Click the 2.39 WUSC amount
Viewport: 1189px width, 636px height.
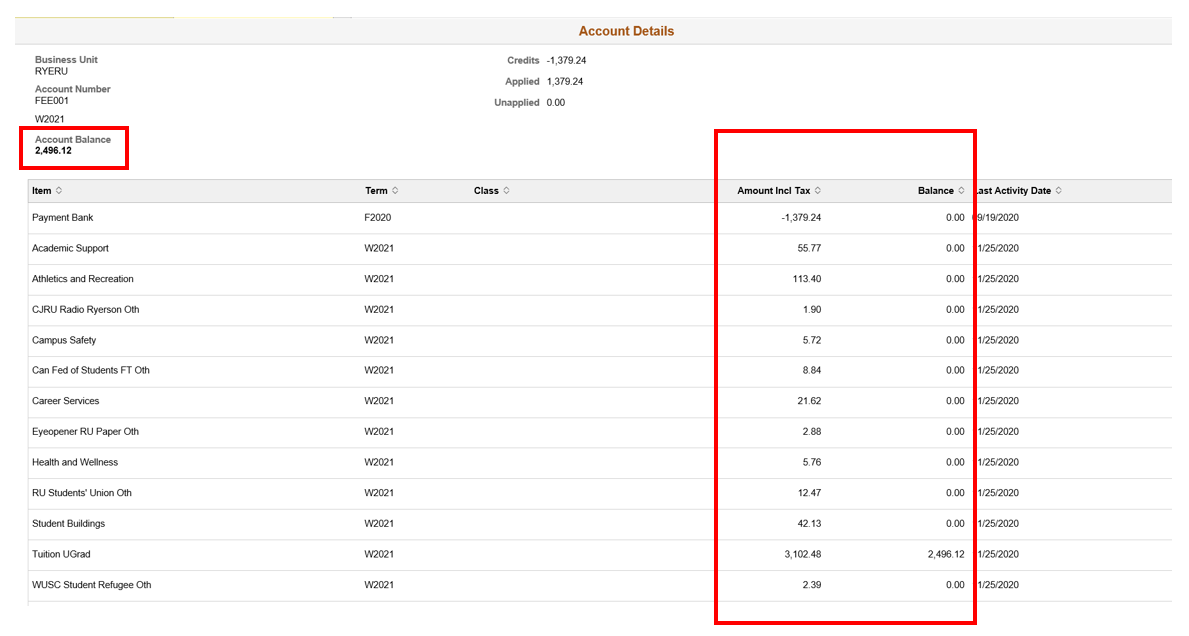click(x=811, y=585)
